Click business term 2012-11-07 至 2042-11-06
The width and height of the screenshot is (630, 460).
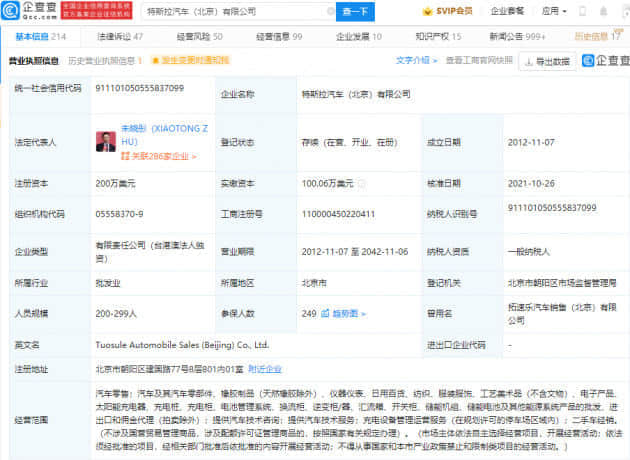[x=355, y=252]
